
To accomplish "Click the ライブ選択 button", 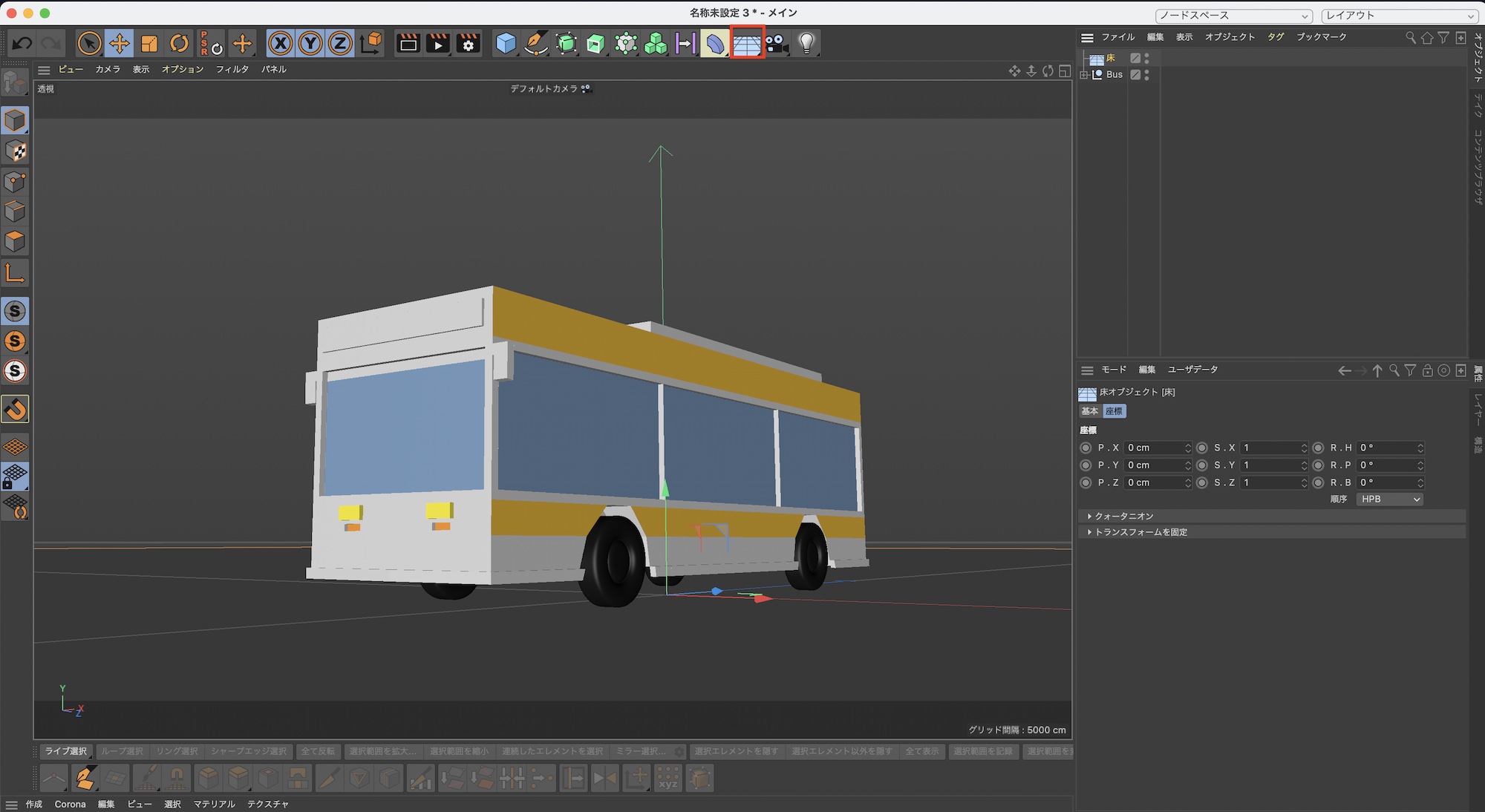I will coord(65,751).
